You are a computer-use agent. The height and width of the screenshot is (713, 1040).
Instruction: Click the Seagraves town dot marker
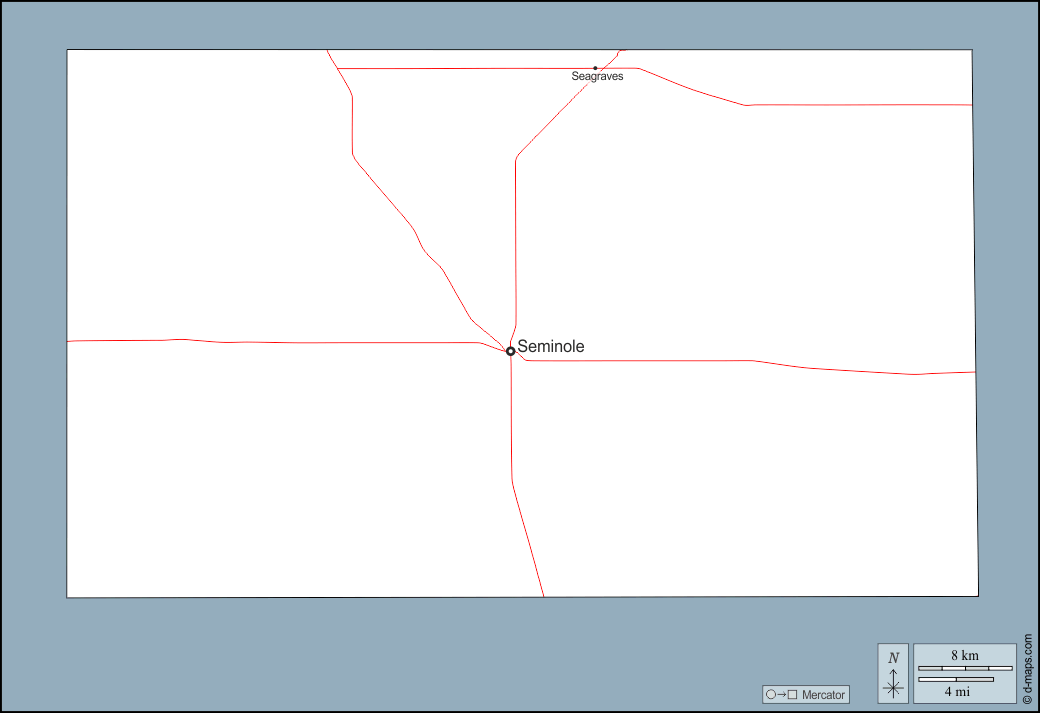point(595,68)
